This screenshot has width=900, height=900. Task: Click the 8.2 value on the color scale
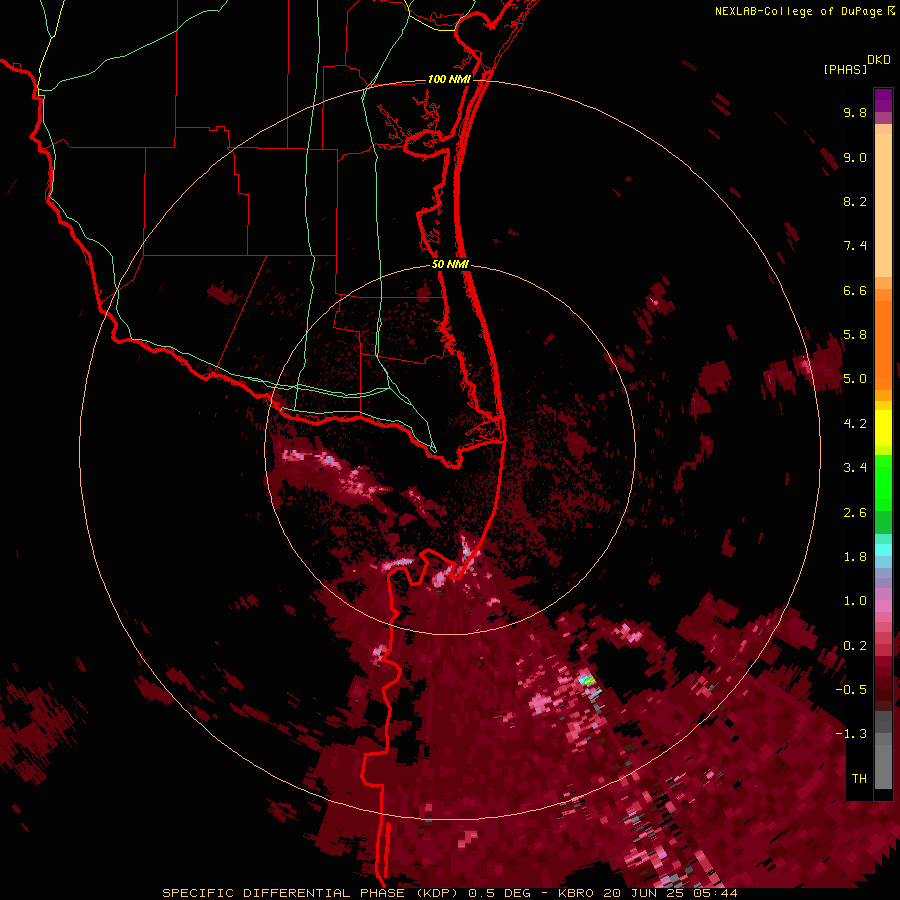point(855,201)
